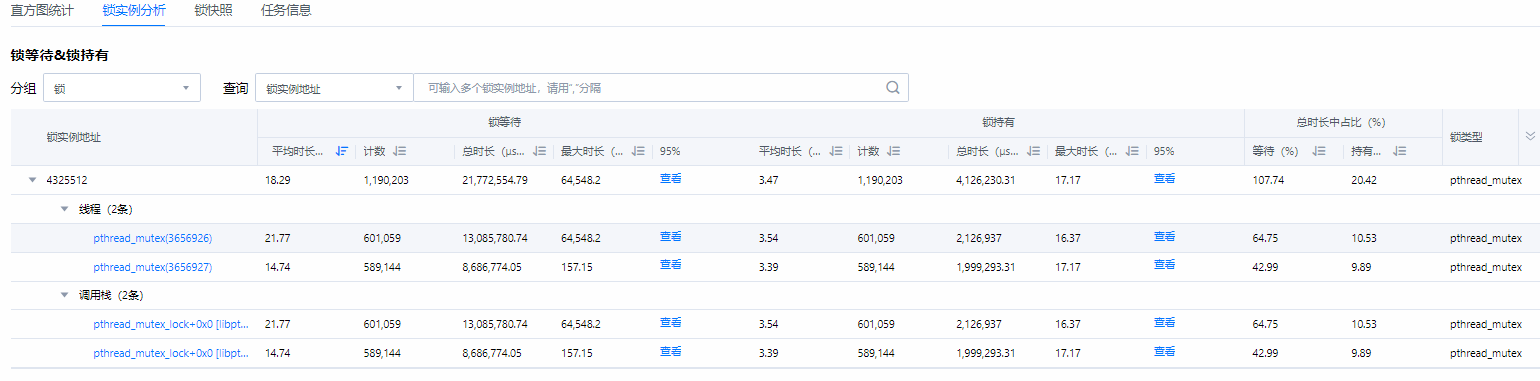Sort lock-wait total duration column
1540x381 pixels.
point(540,151)
